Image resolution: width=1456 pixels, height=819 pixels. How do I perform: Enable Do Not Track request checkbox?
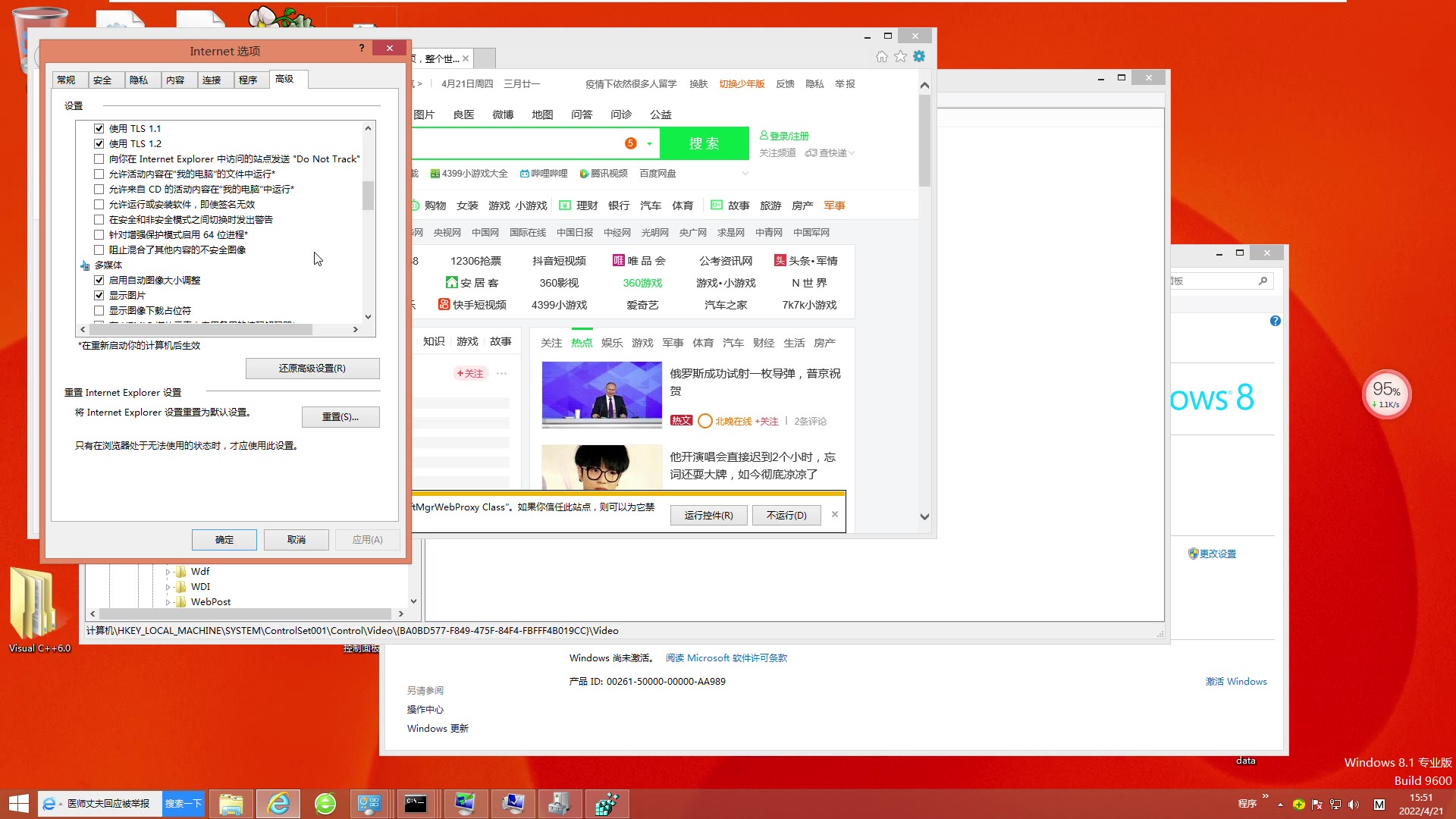[99, 159]
